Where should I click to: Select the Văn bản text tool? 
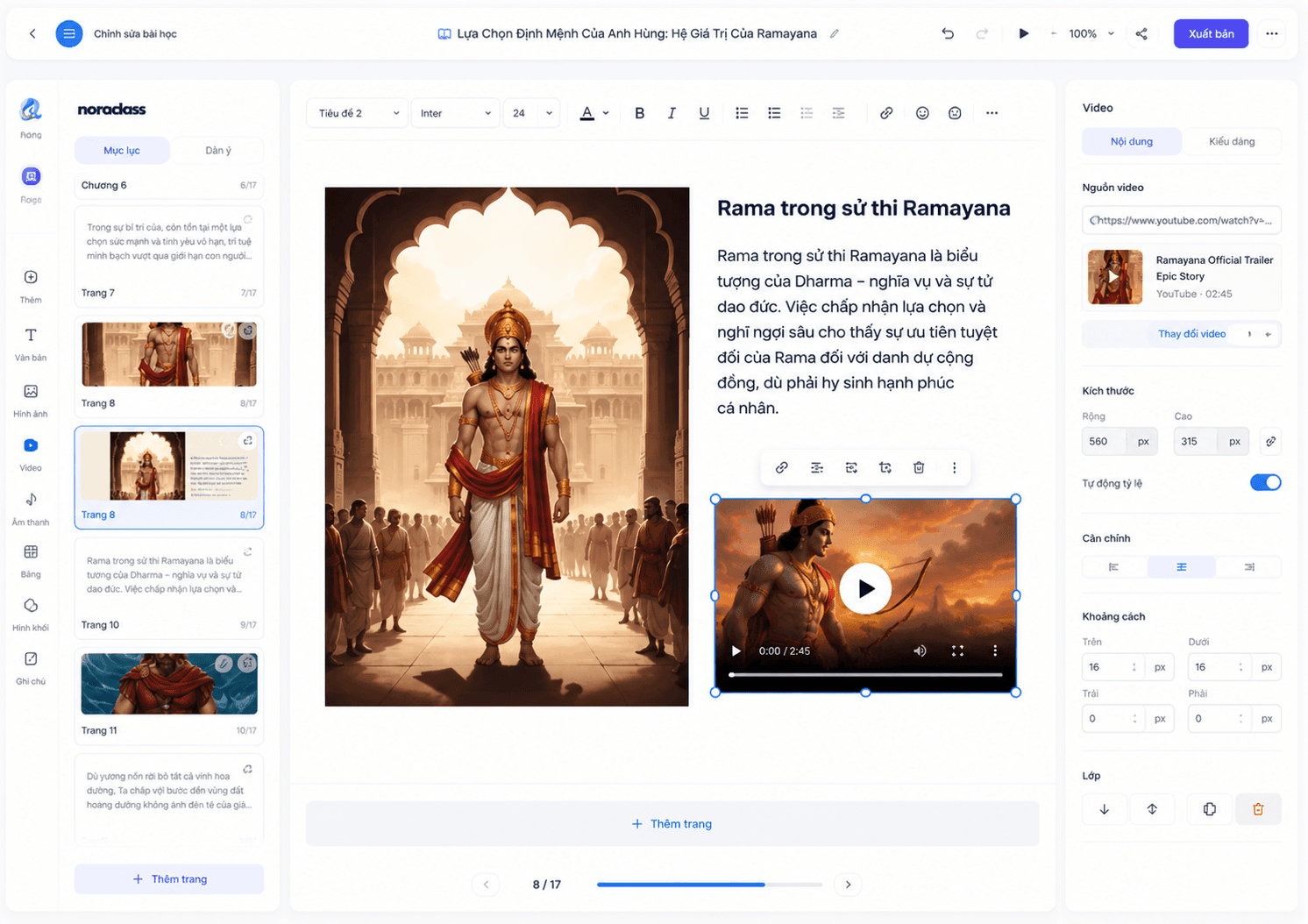31,345
